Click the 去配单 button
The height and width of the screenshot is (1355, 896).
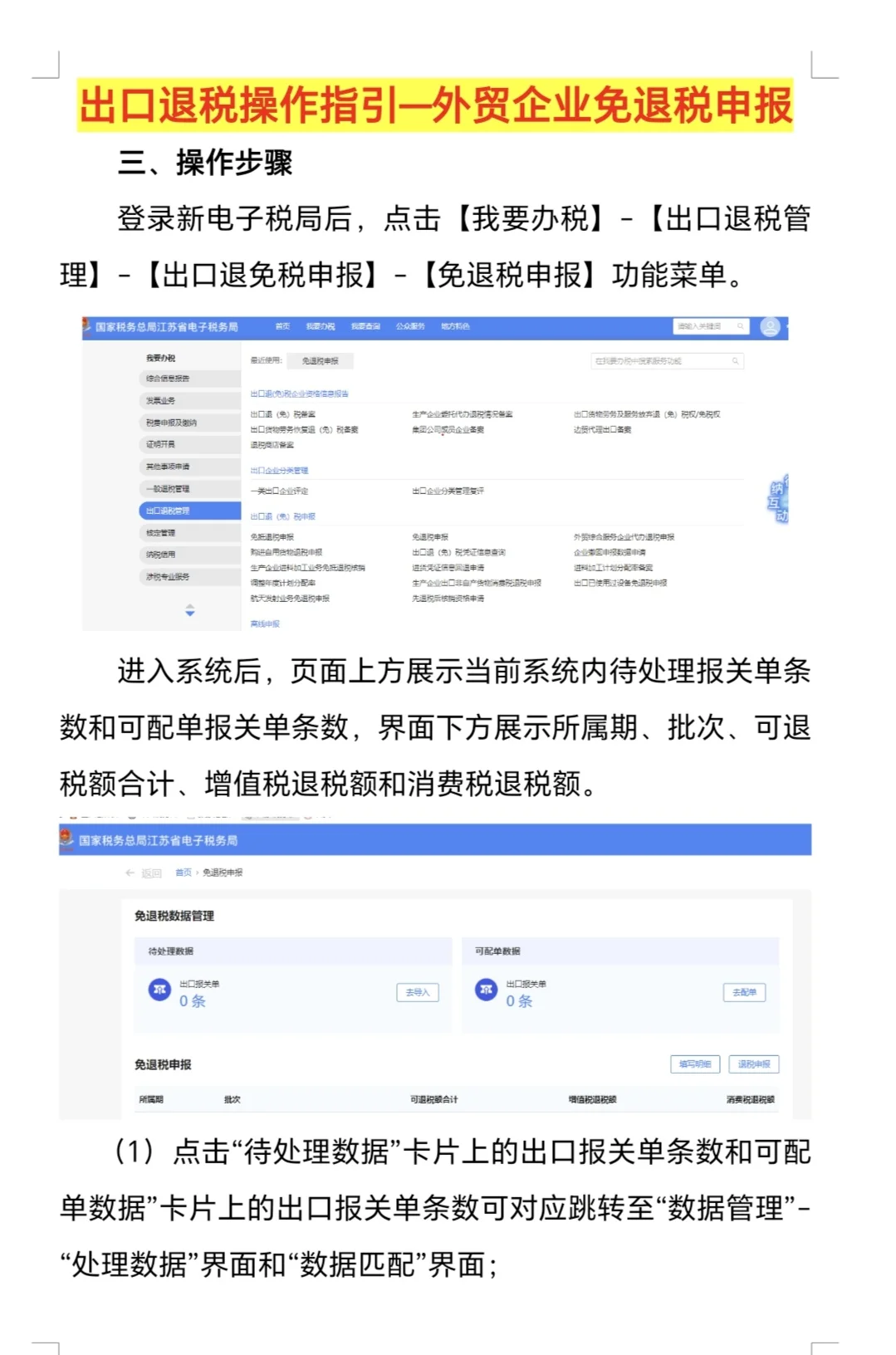pyautogui.click(x=745, y=992)
